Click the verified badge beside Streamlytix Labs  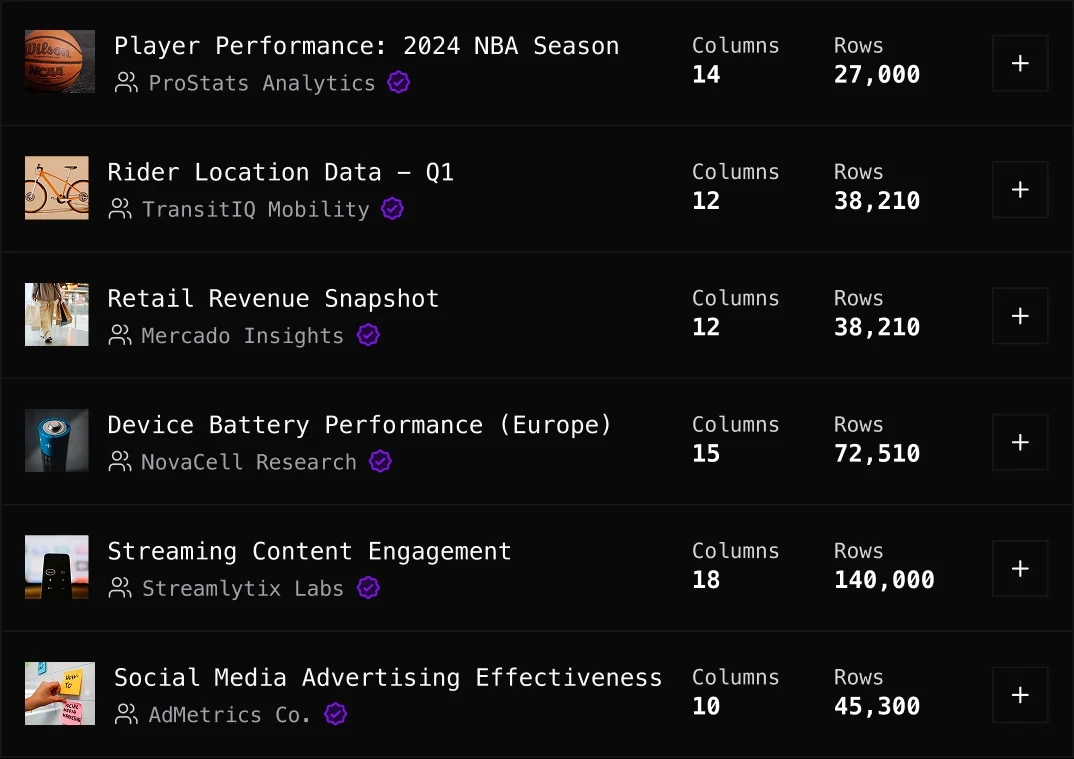tap(367, 588)
